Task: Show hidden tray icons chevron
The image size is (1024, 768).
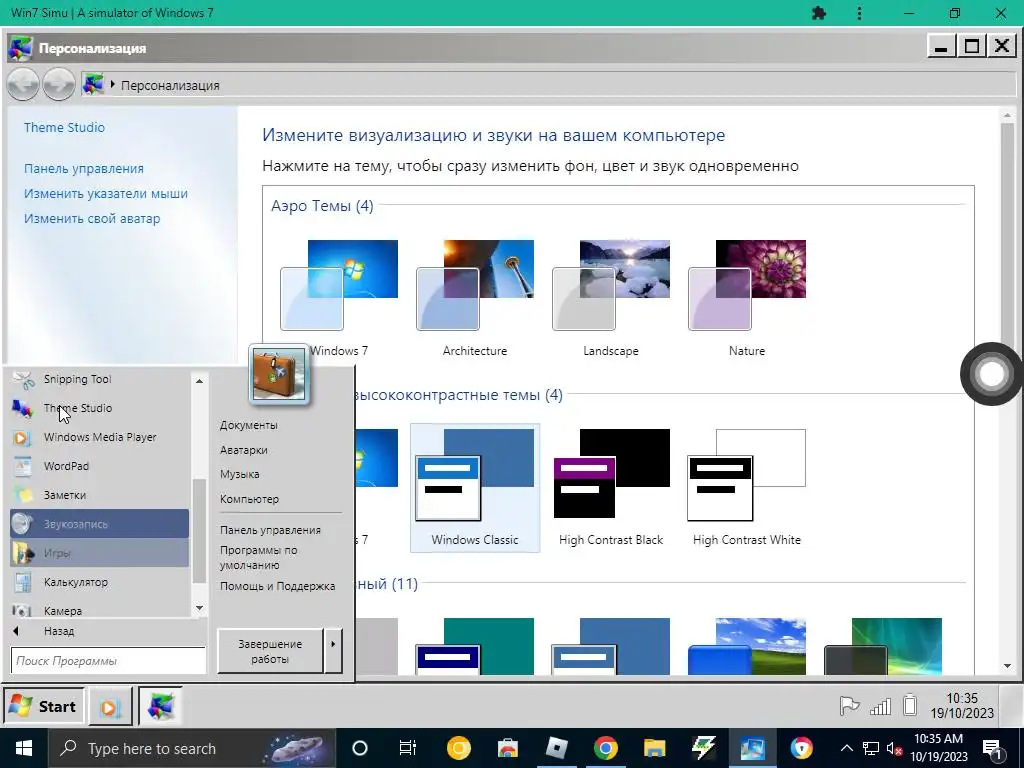Action: coord(846,748)
